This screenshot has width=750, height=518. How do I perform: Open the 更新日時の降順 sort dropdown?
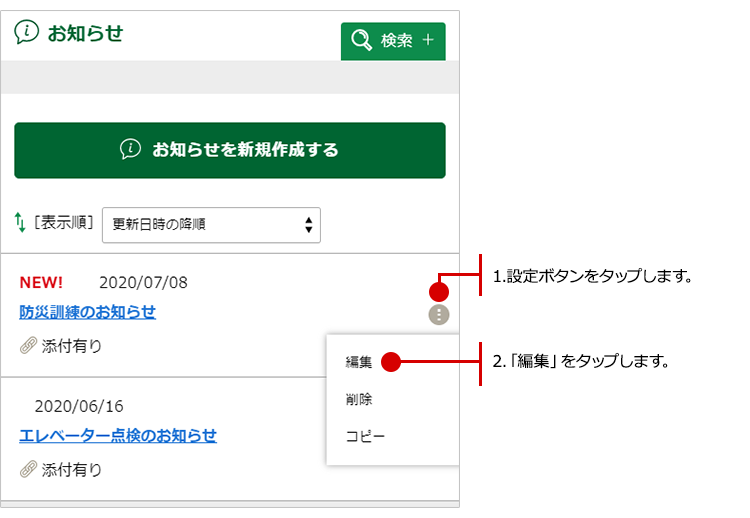(211, 225)
